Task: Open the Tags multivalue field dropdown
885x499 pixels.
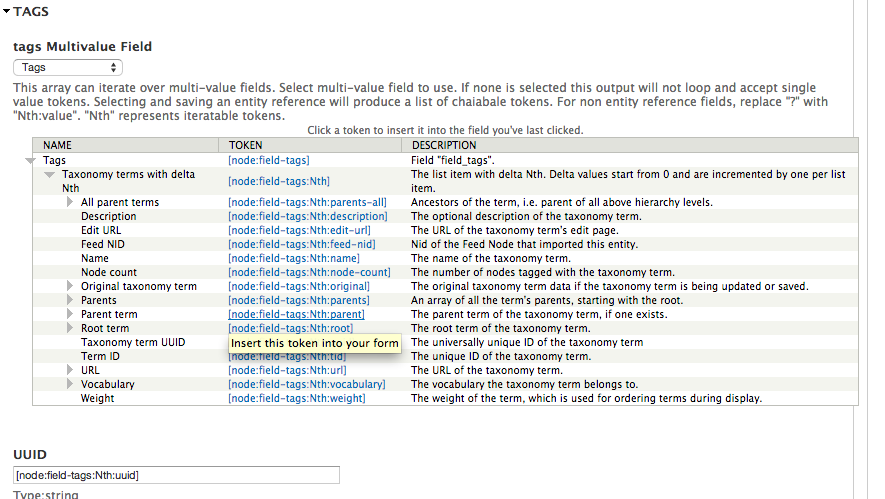Action: [x=68, y=68]
